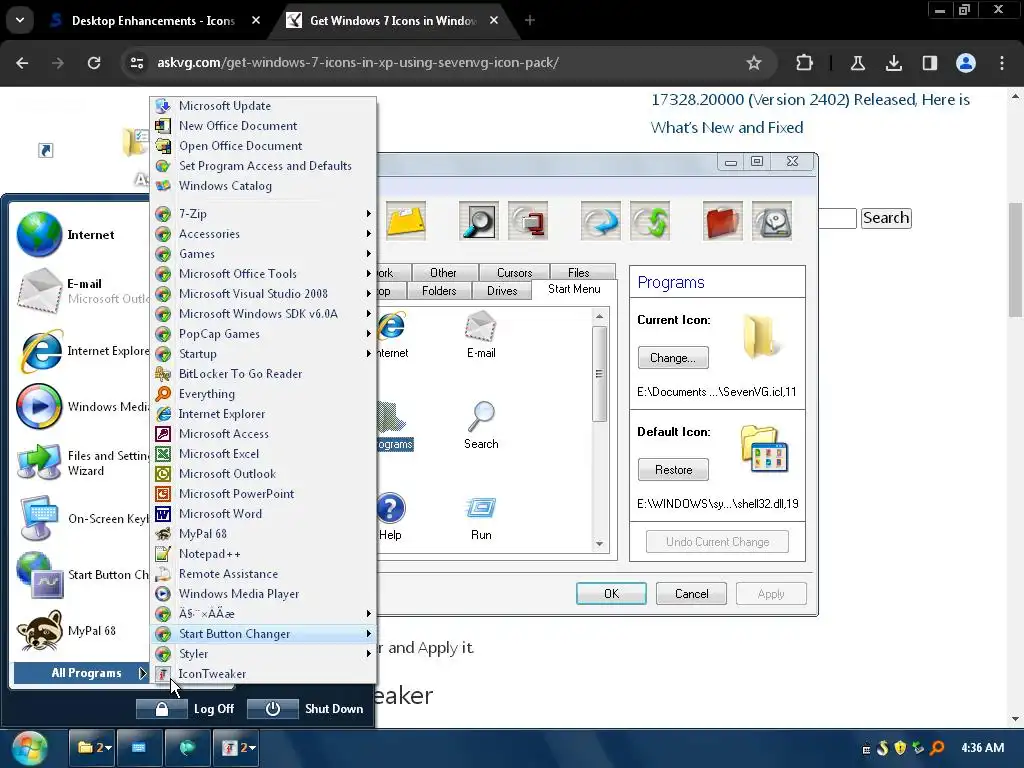Click the Start Menu icon list scrollbar thumb
Image resolution: width=1024 pixels, height=768 pixels.
599,374
